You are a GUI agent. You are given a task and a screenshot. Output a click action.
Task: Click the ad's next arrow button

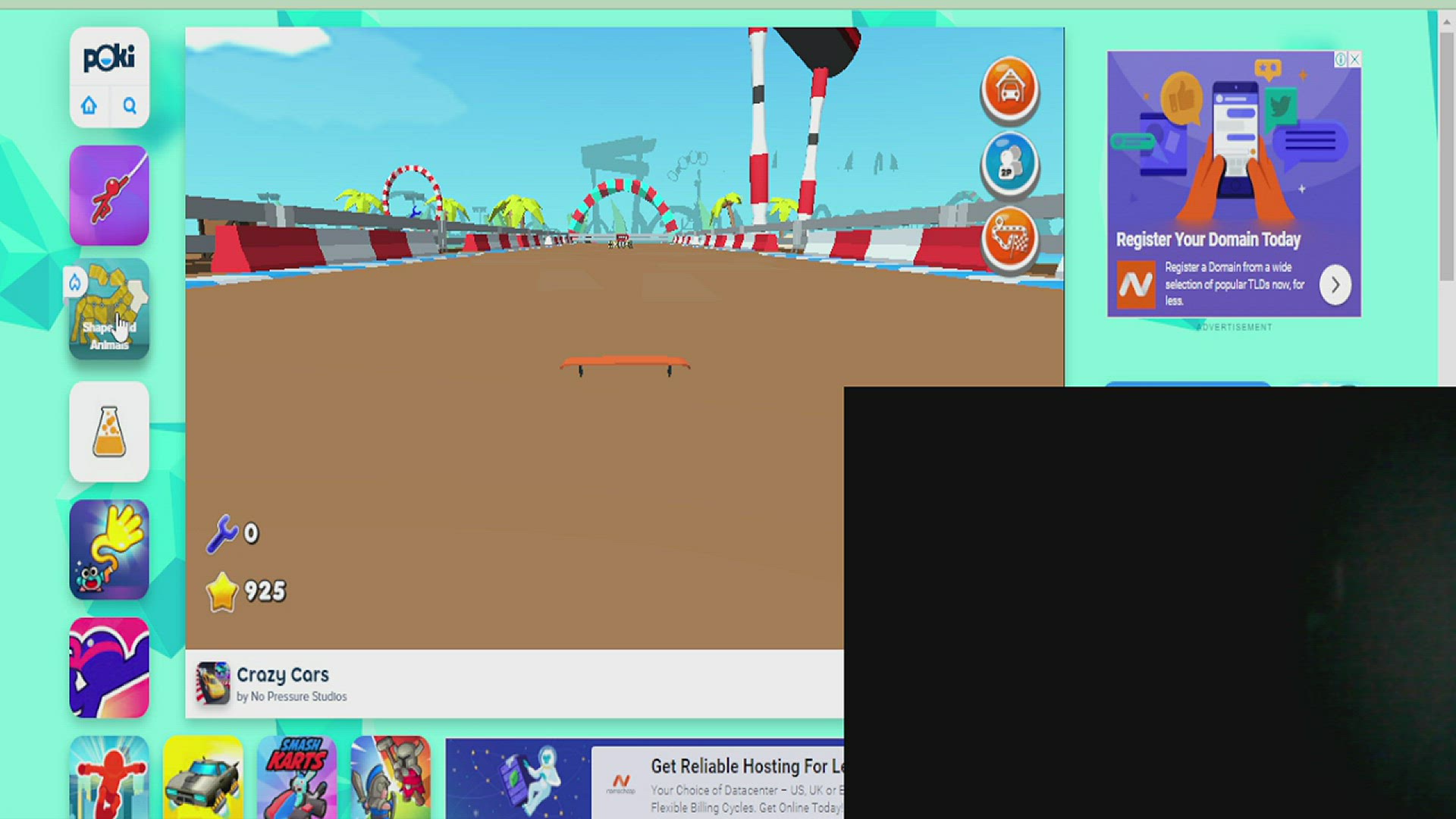click(1335, 285)
